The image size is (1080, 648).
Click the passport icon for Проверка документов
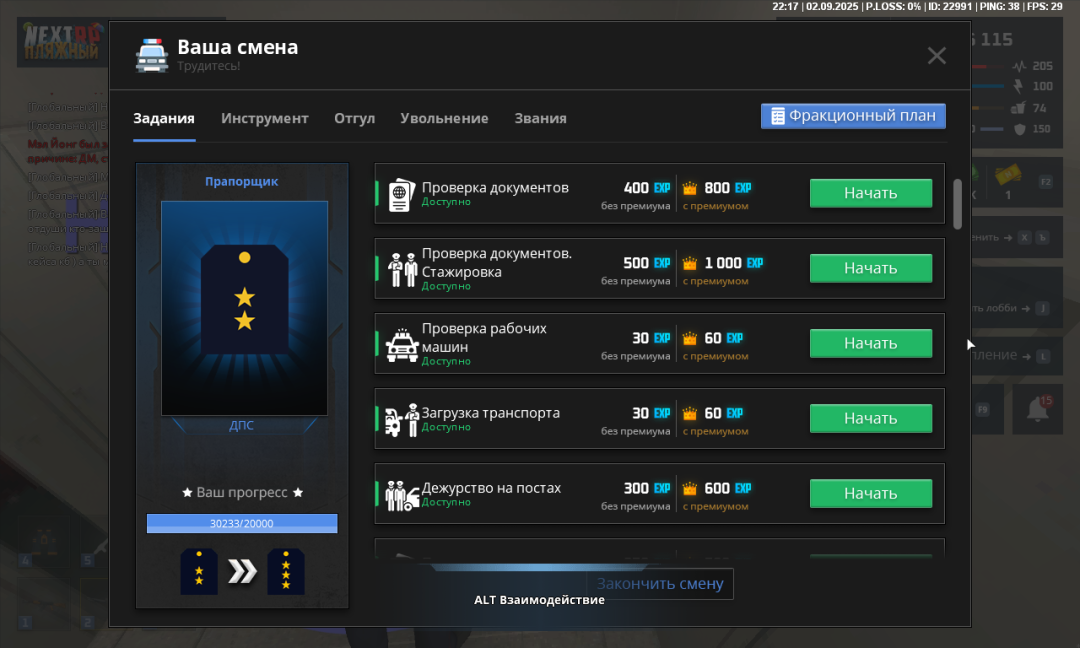[x=401, y=193]
